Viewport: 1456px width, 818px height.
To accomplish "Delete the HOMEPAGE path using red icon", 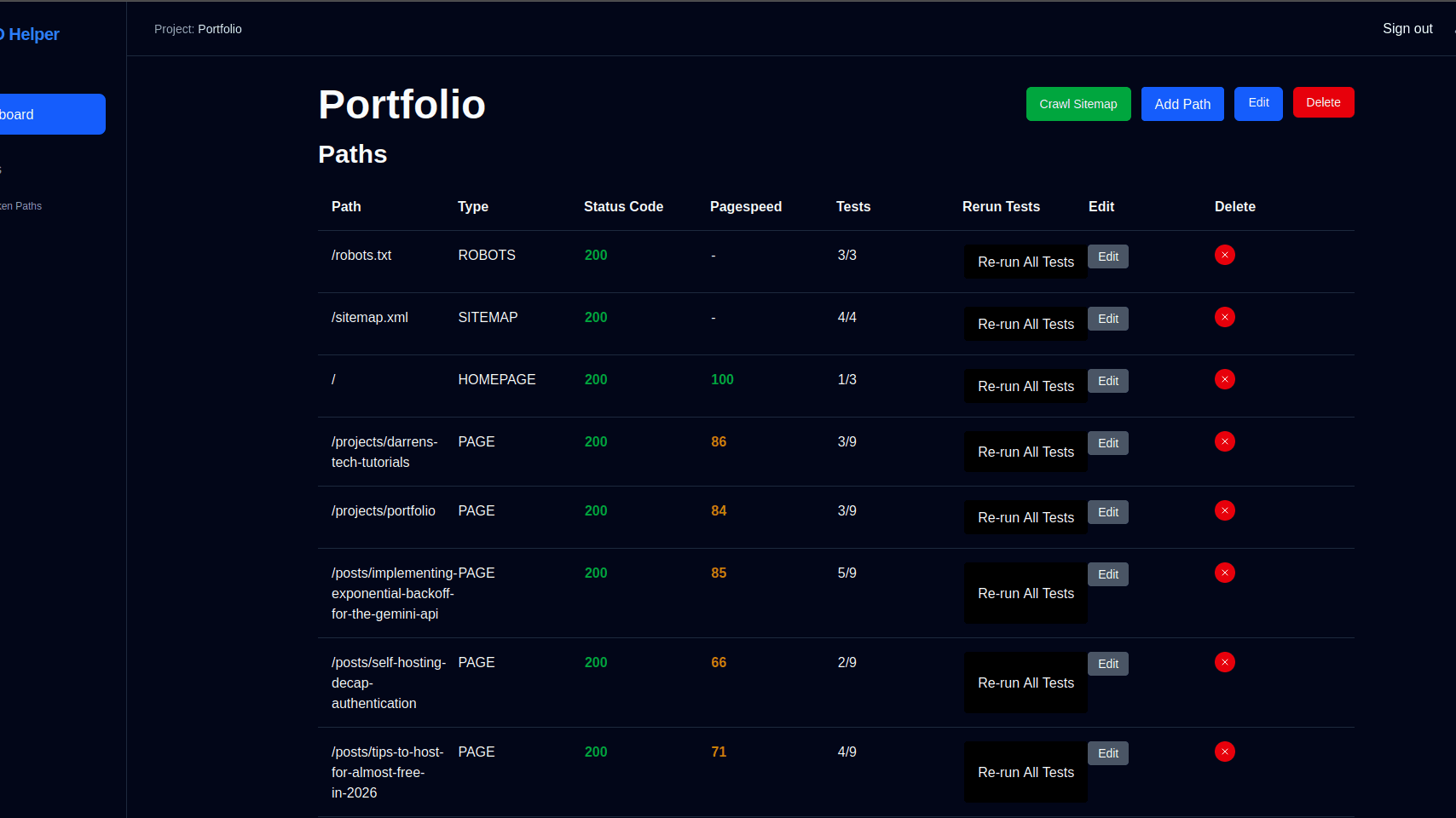I will tap(1224, 379).
